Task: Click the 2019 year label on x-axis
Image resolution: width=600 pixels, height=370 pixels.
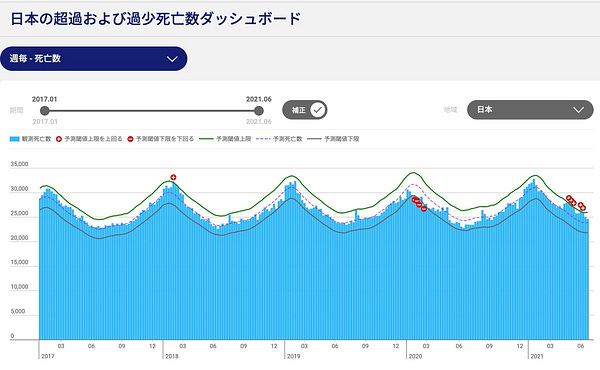Action: (x=293, y=356)
